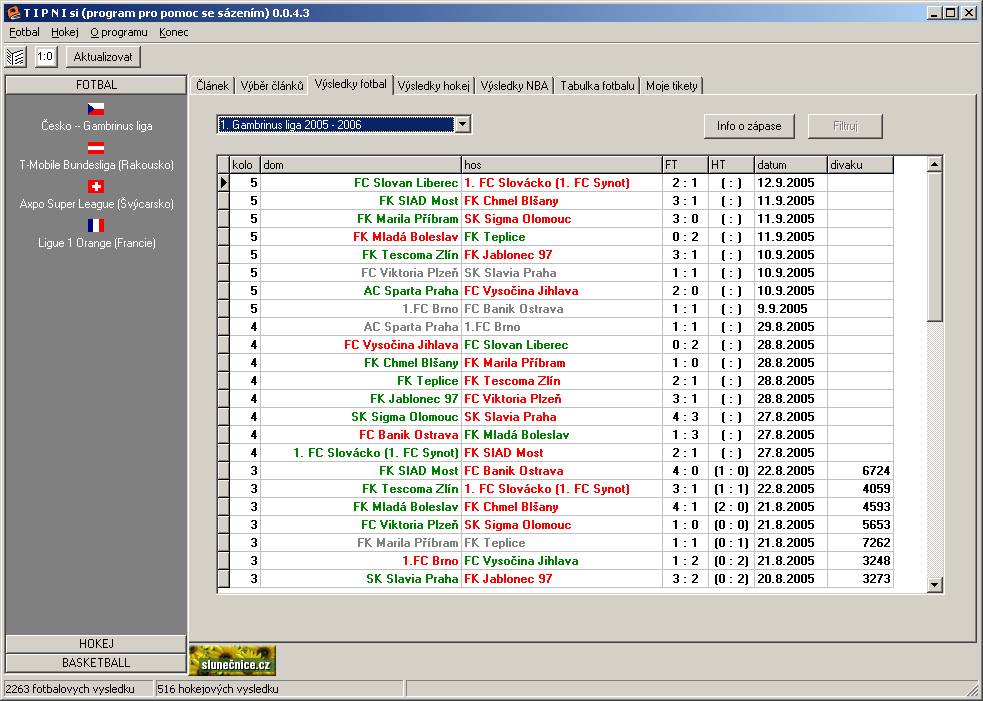Click the FT column header
The height and width of the screenshot is (701, 983).
pos(685,165)
